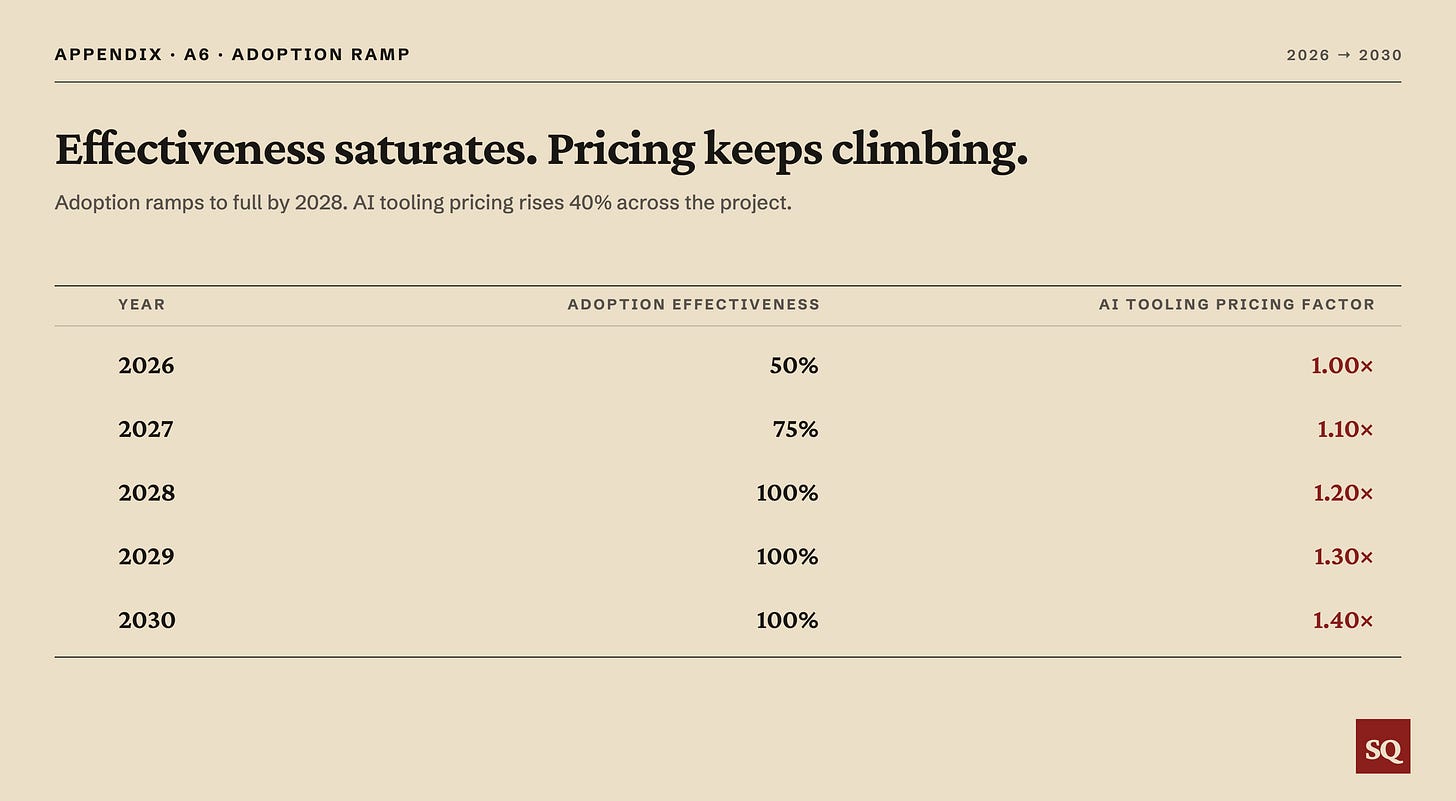
Task: Click the 2026 → 2030 range label
Action: tap(1344, 55)
